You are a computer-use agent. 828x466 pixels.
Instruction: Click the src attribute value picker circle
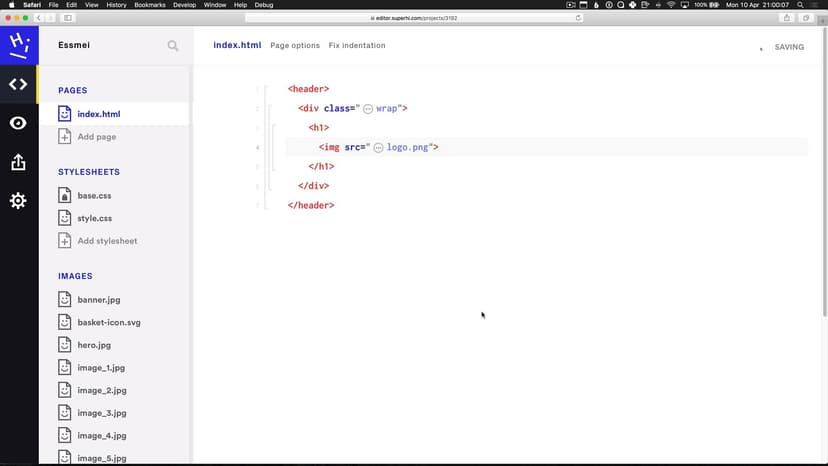click(379, 147)
